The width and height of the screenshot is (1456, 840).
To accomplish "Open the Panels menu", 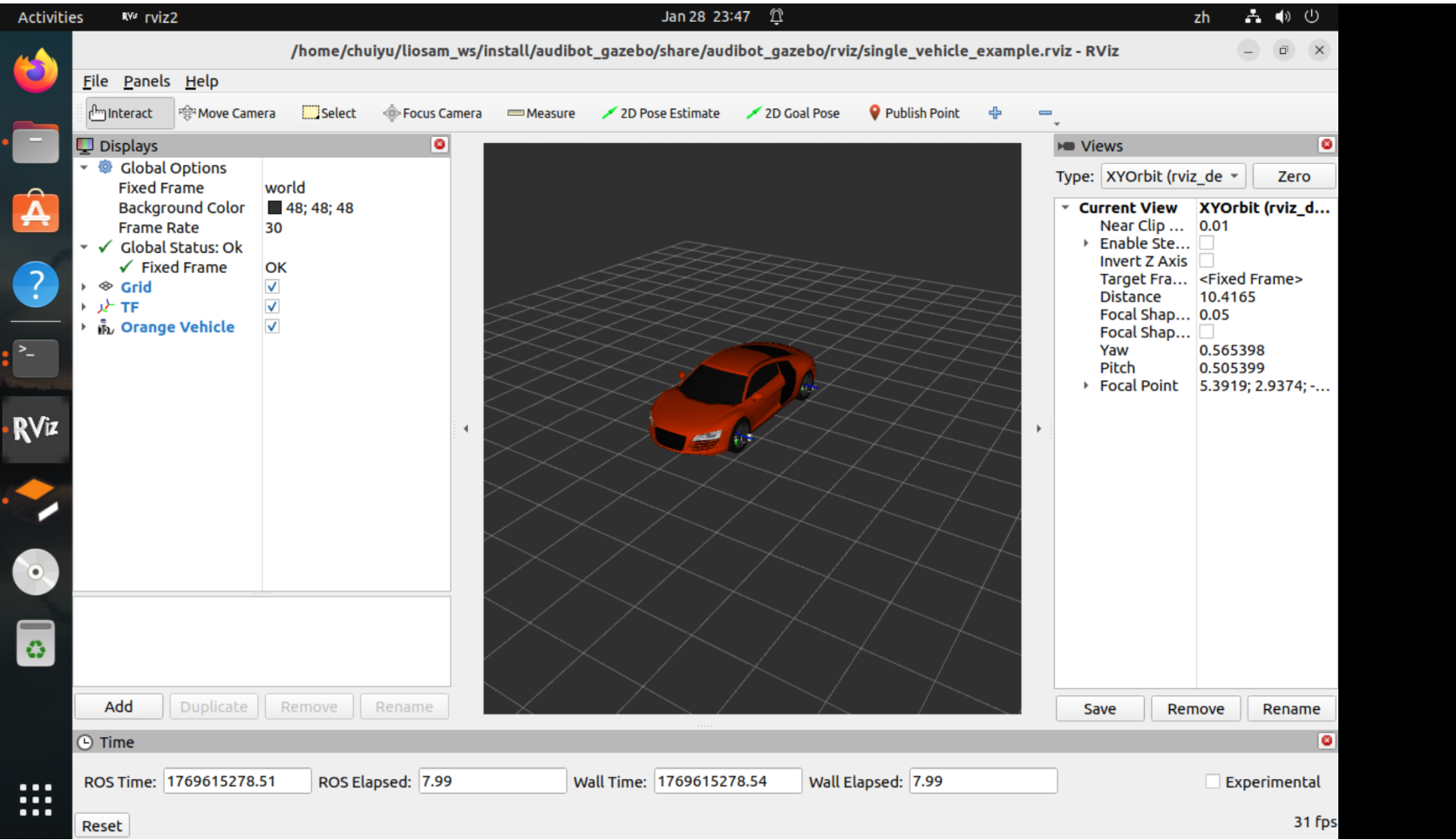I will point(146,81).
